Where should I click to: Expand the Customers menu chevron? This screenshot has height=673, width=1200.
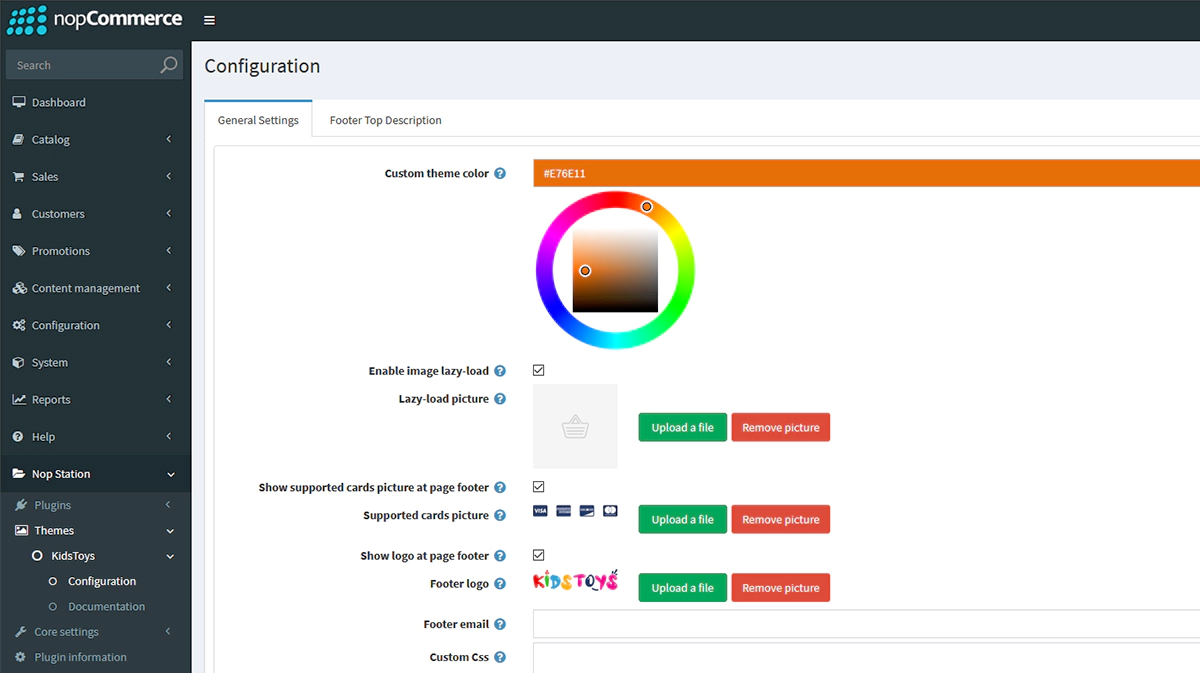(x=169, y=213)
